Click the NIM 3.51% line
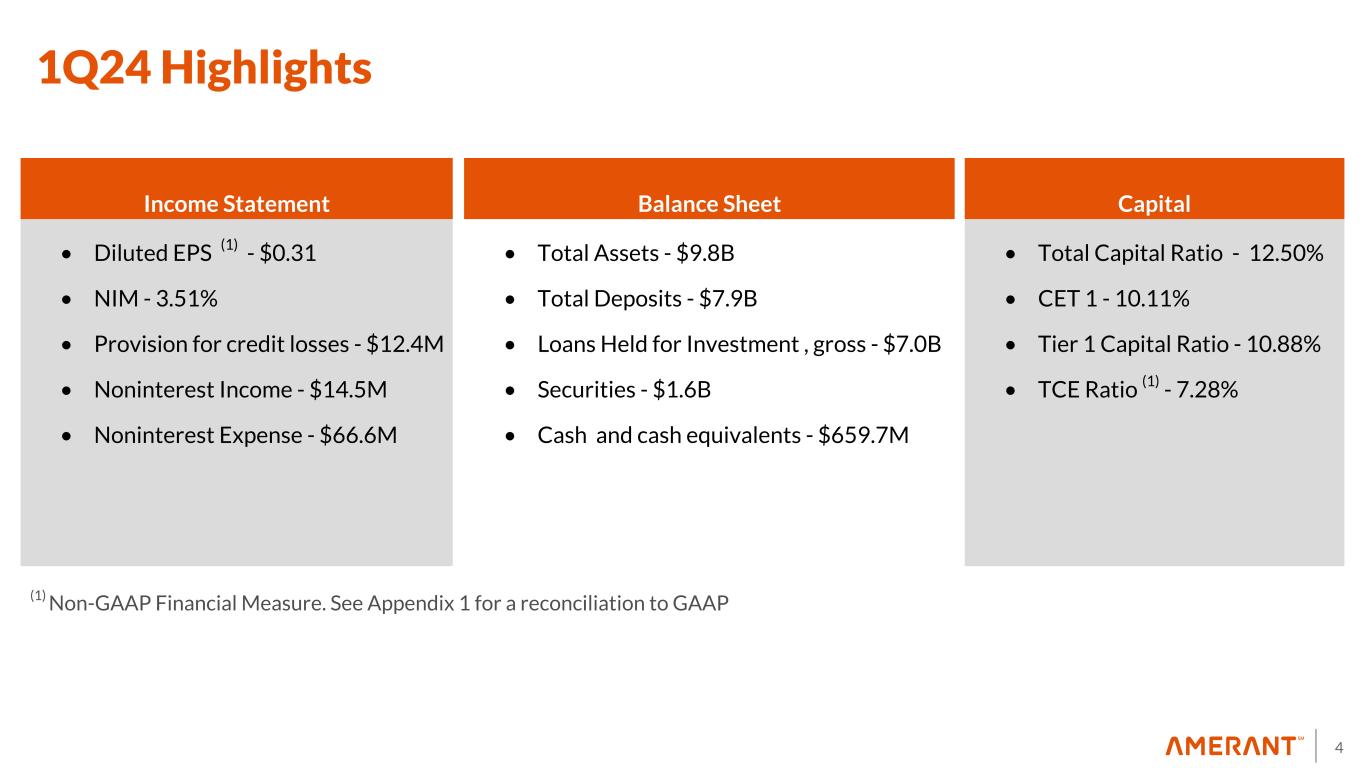The width and height of the screenshot is (1365, 768). 156,298
